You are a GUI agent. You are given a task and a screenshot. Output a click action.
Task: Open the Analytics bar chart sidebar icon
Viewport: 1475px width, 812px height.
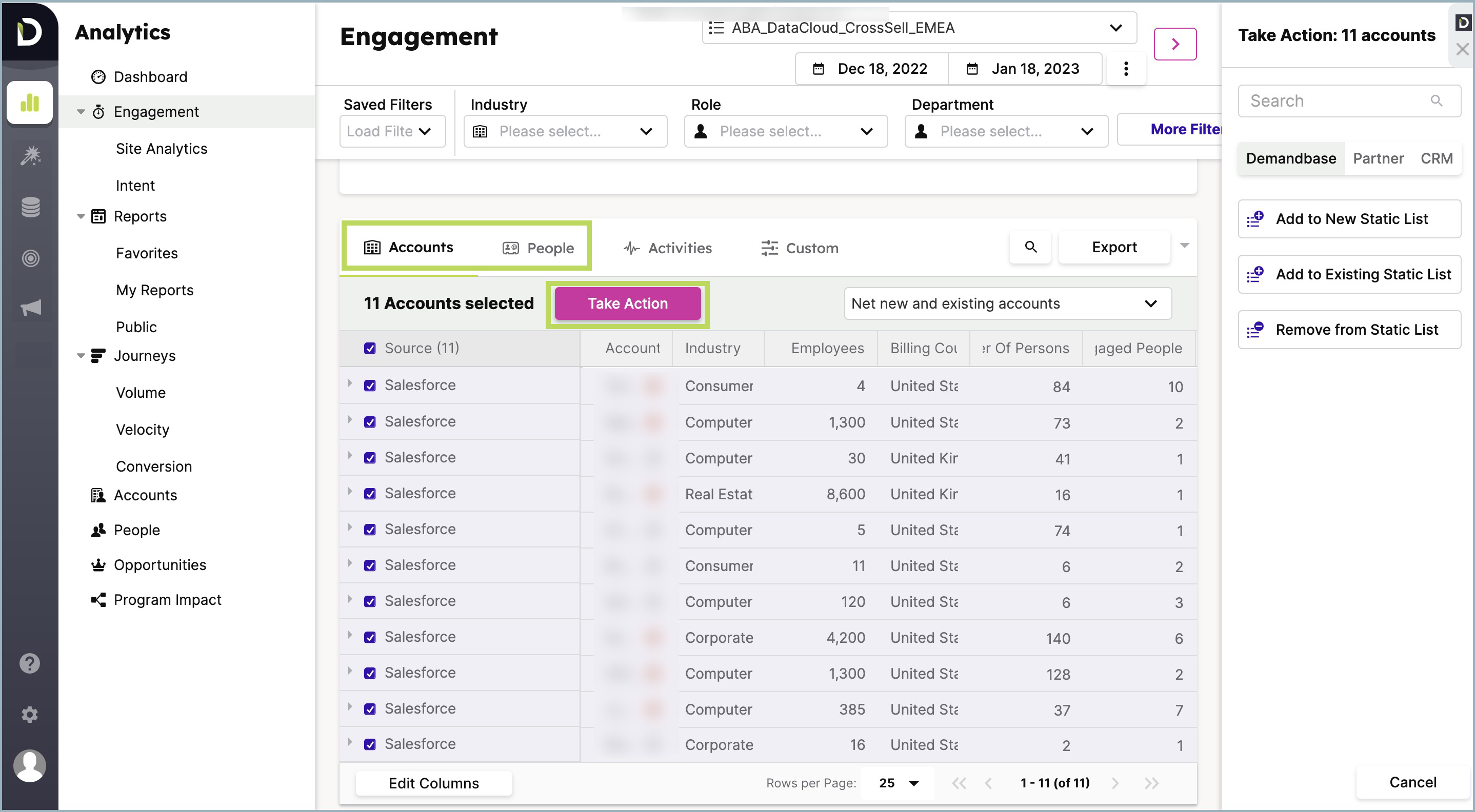pyautogui.click(x=30, y=103)
